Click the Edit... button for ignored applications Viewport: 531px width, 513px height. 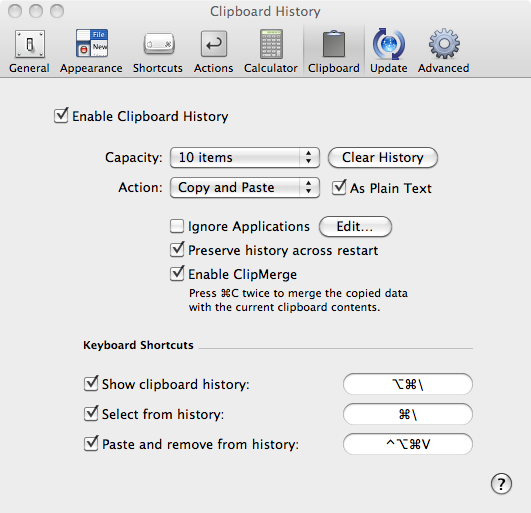pyautogui.click(x=355, y=227)
